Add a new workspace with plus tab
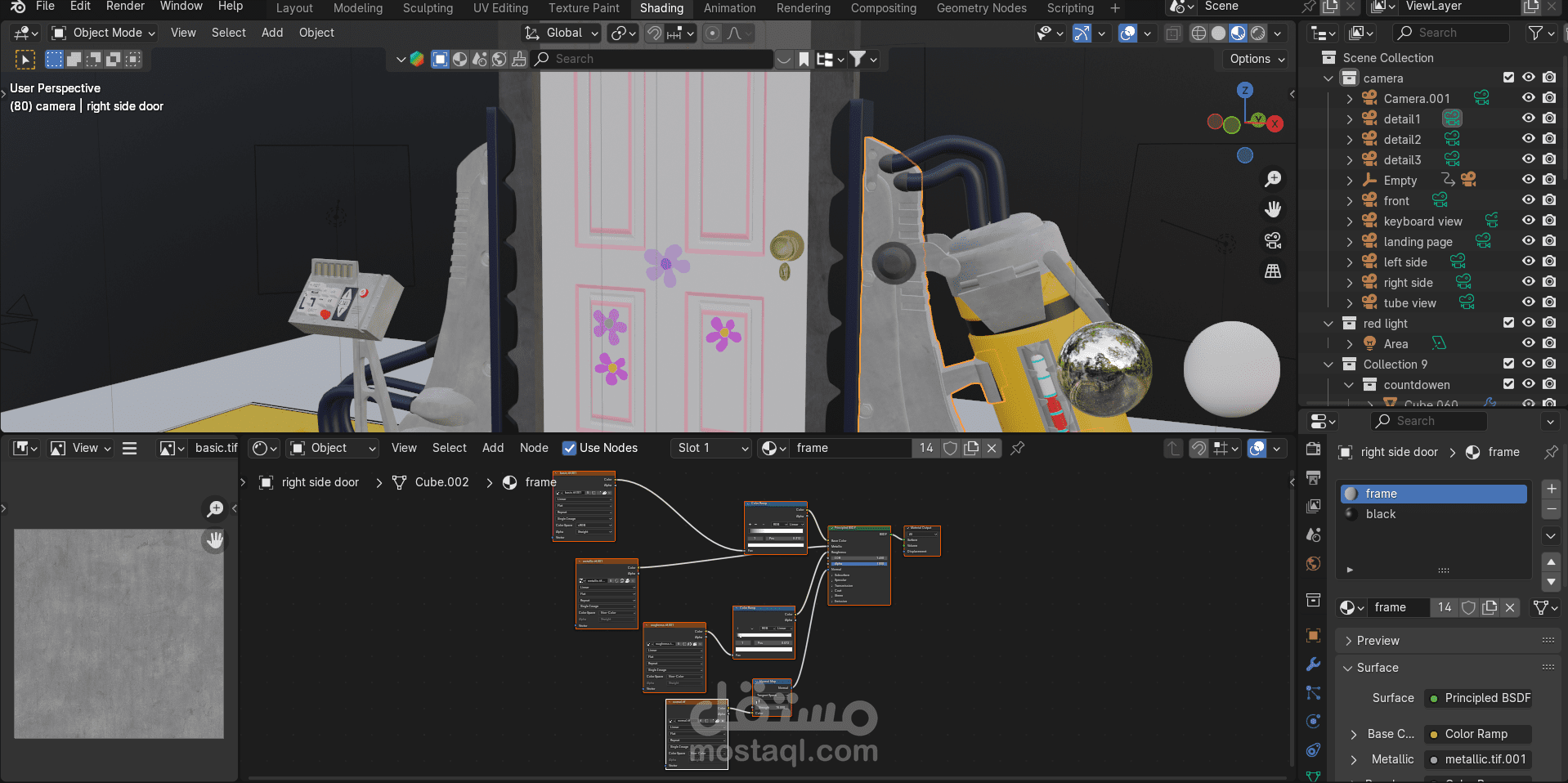Image resolution: width=1568 pixels, height=783 pixels. (x=1115, y=8)
